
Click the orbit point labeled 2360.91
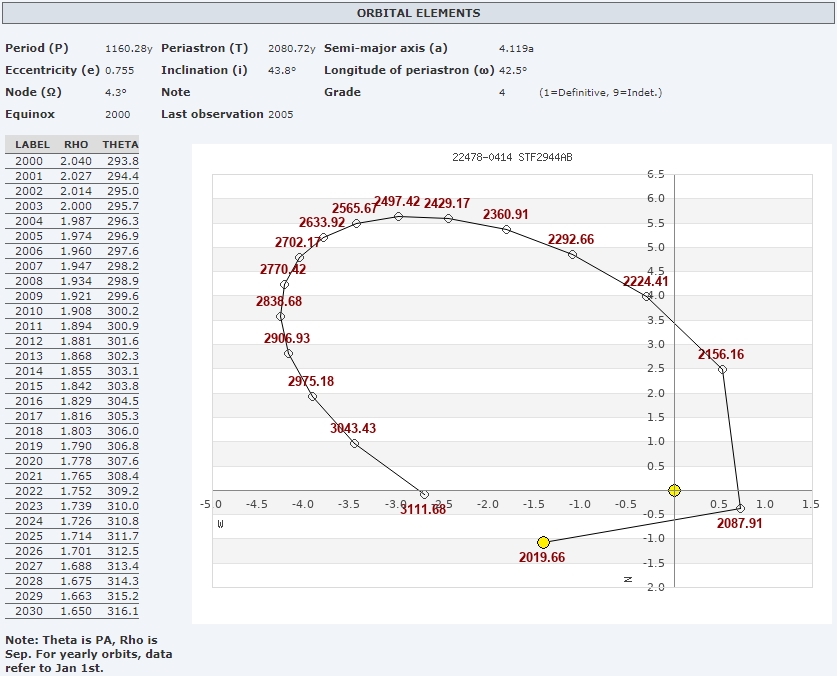click(506, 229)
